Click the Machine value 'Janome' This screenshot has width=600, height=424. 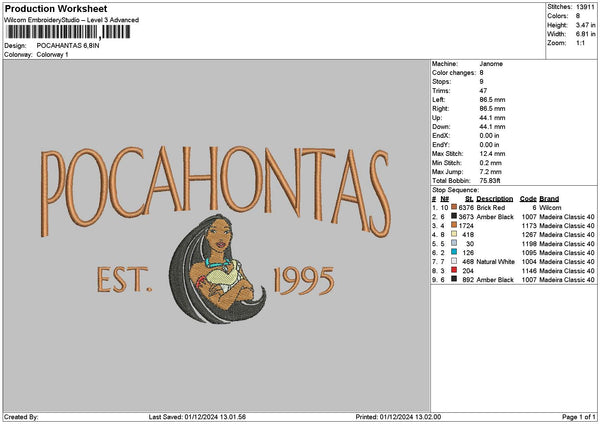[x=491, y=64]
